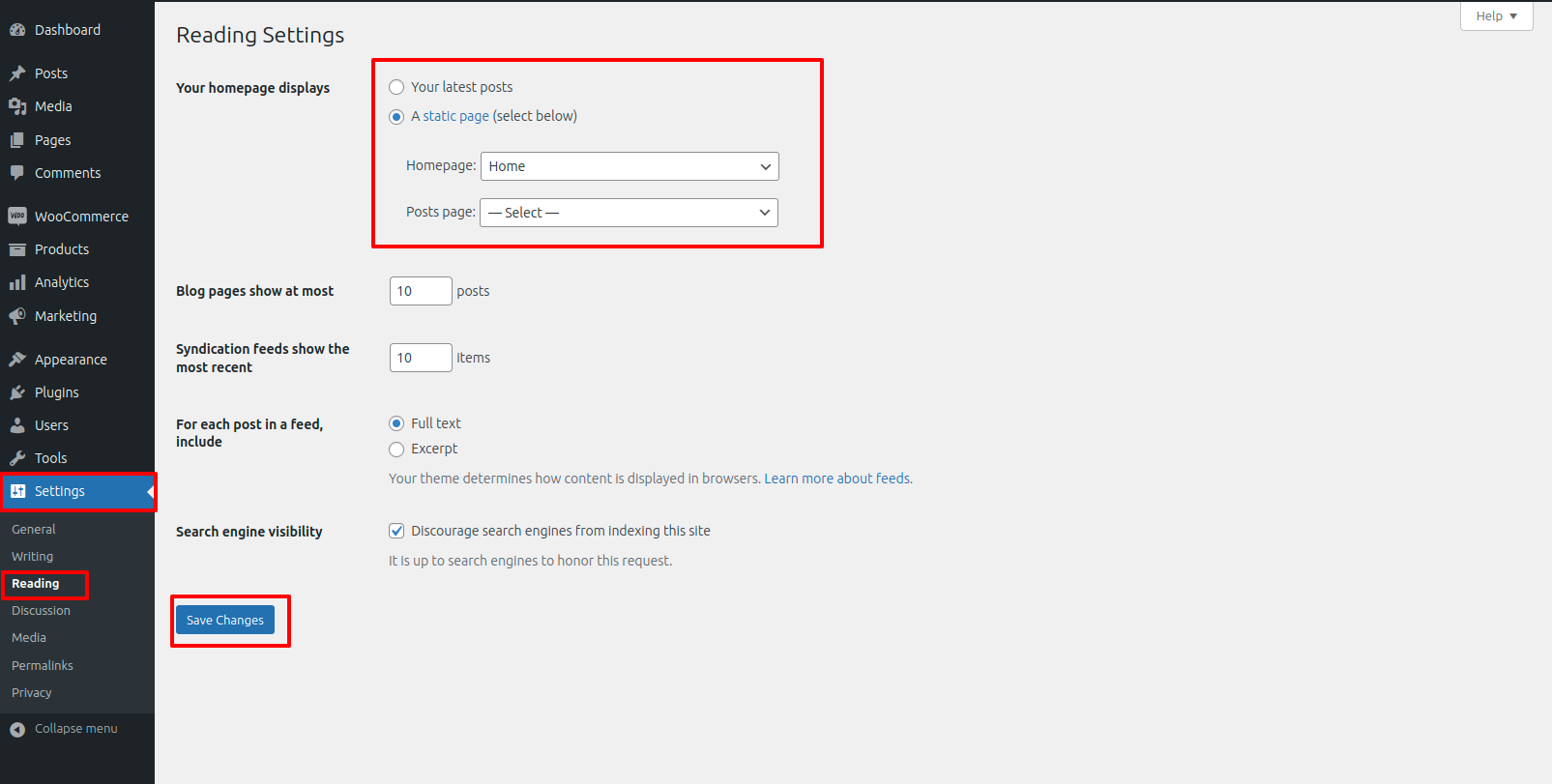Click the Blog pages show at most field
The image size is (1552, 784).
coord(420,291)
